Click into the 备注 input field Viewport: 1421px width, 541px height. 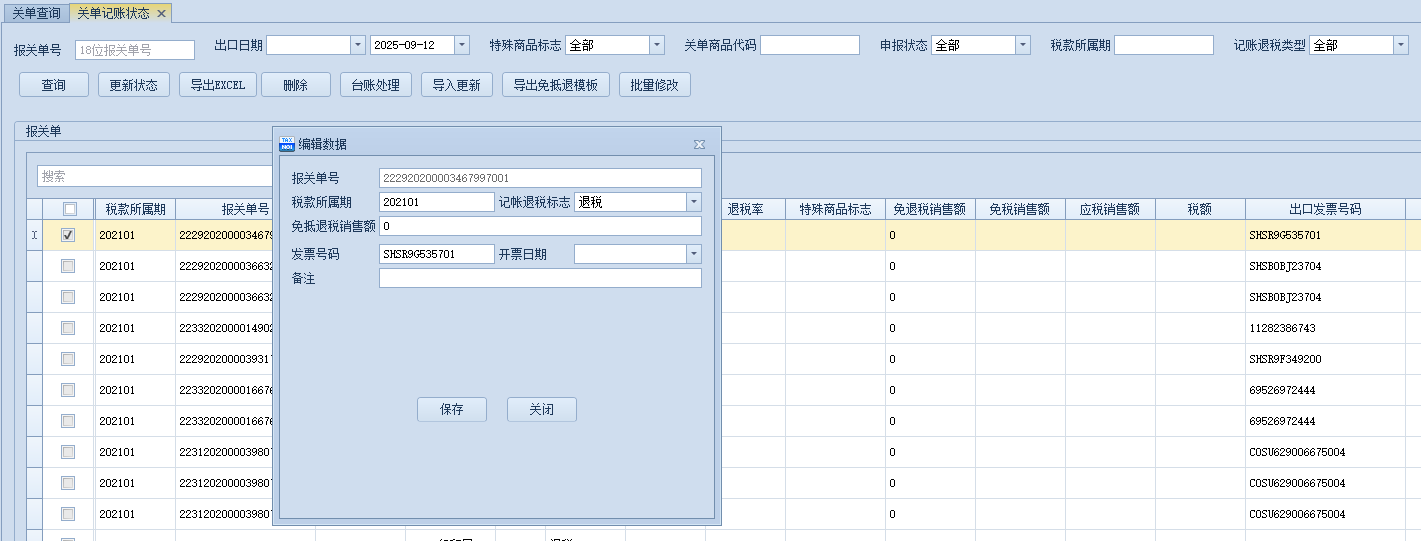(540, 278)
